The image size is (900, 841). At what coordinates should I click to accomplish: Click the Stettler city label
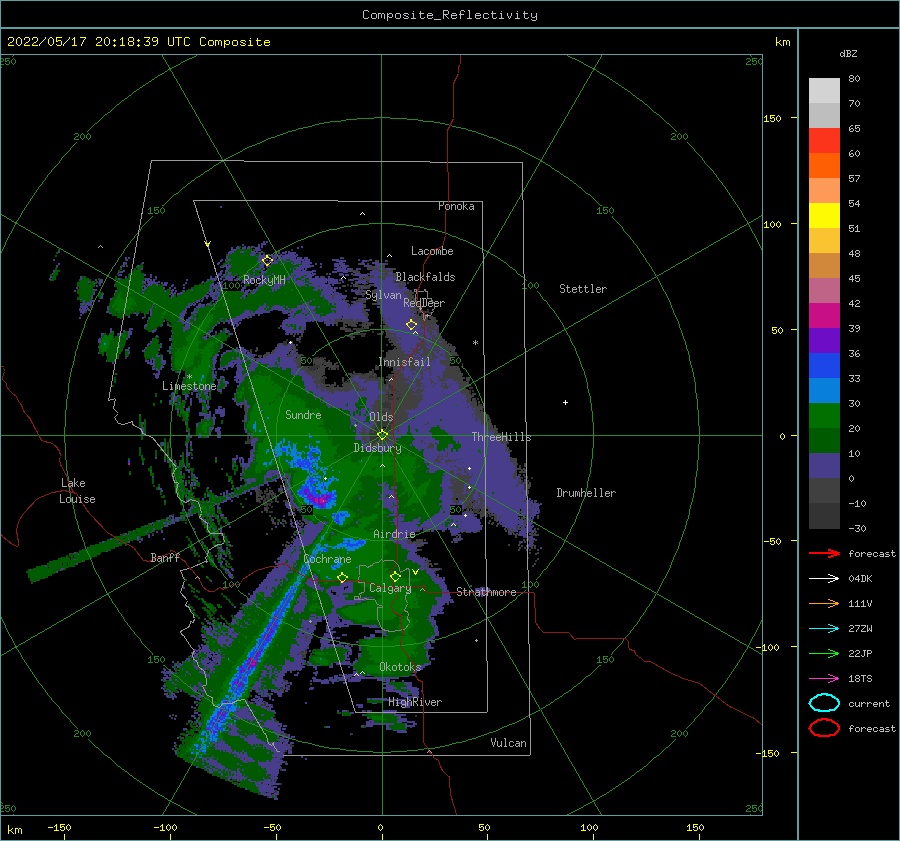(x=583, y=289)
